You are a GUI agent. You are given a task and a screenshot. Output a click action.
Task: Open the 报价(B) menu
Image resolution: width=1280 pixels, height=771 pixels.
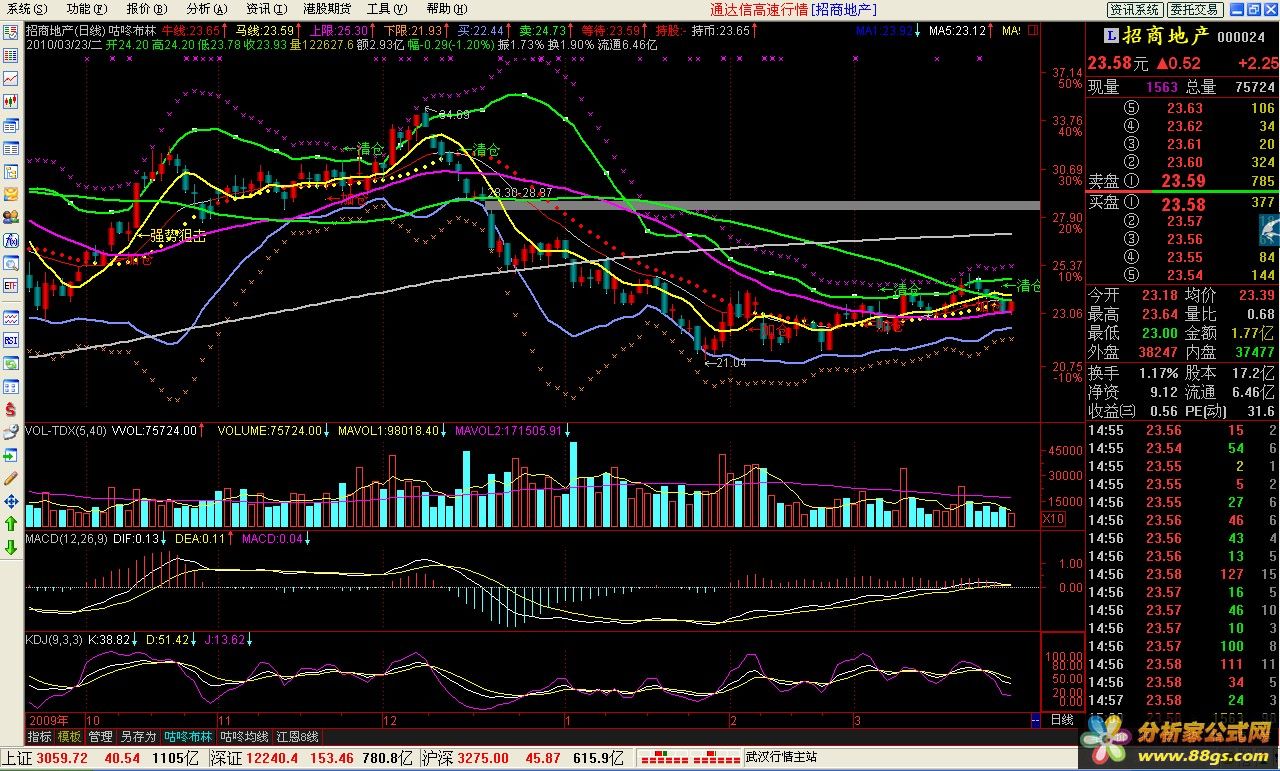pos(145,8)
